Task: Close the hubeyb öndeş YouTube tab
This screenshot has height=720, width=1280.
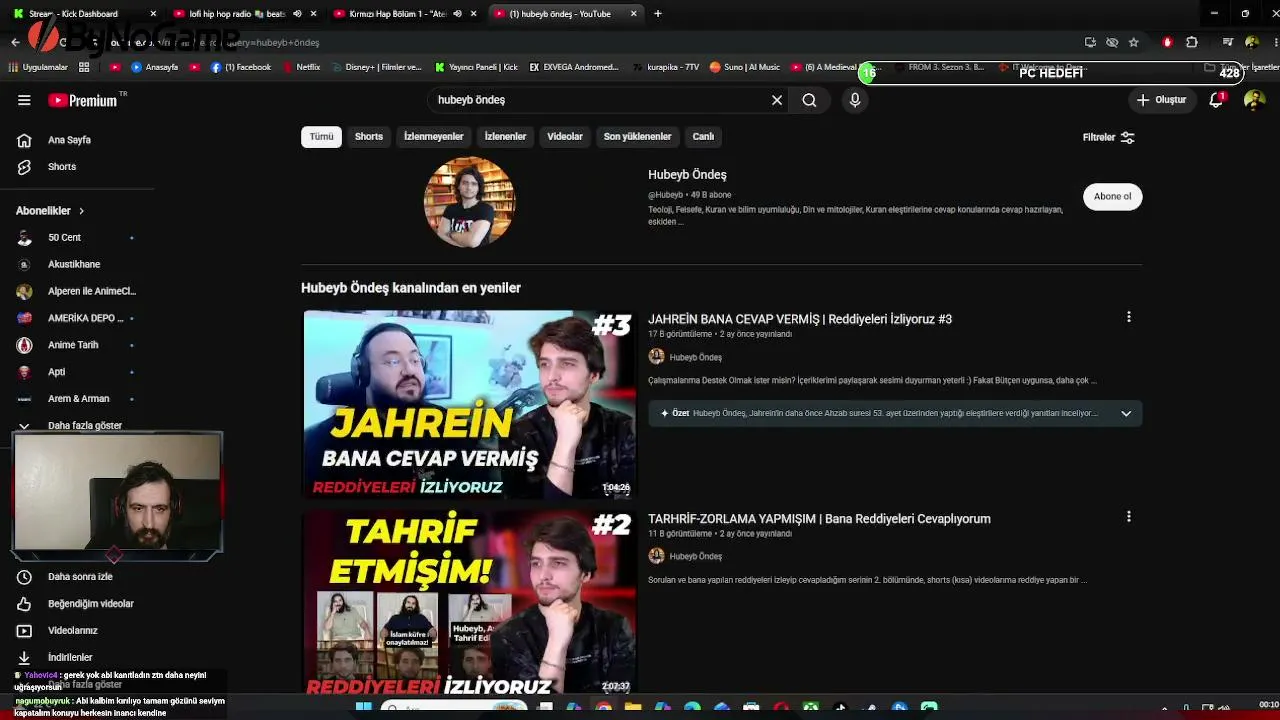Action: (x=634, y=14)
